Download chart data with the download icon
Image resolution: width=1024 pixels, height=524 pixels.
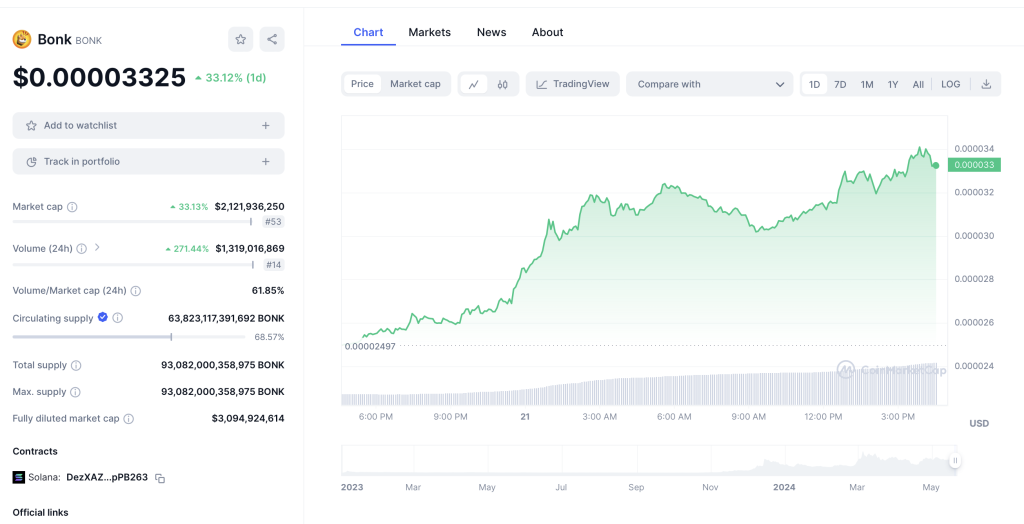[987, 84]
